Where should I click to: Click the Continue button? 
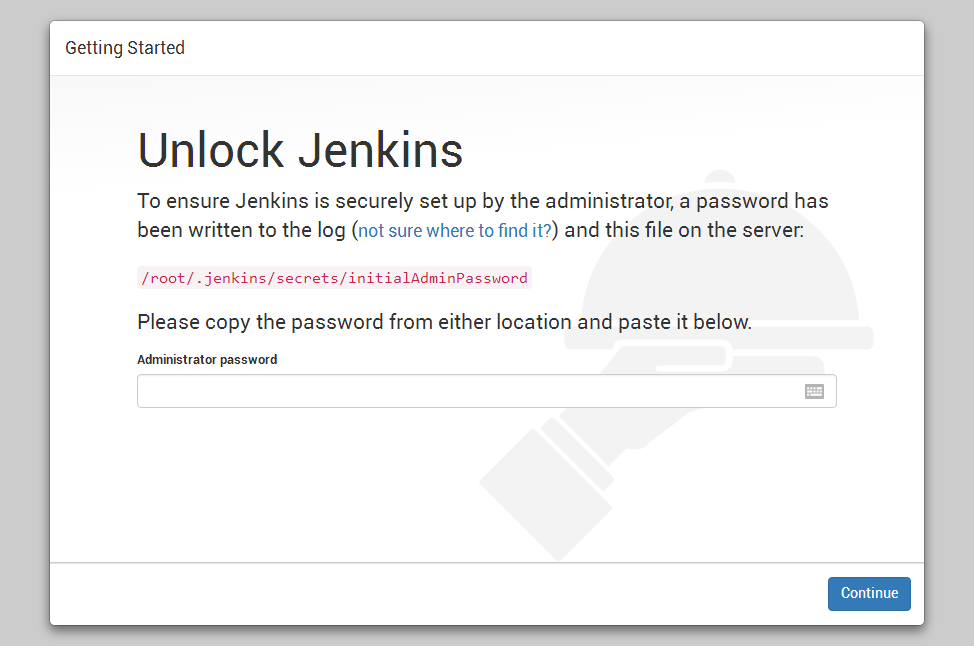point(869,593)
